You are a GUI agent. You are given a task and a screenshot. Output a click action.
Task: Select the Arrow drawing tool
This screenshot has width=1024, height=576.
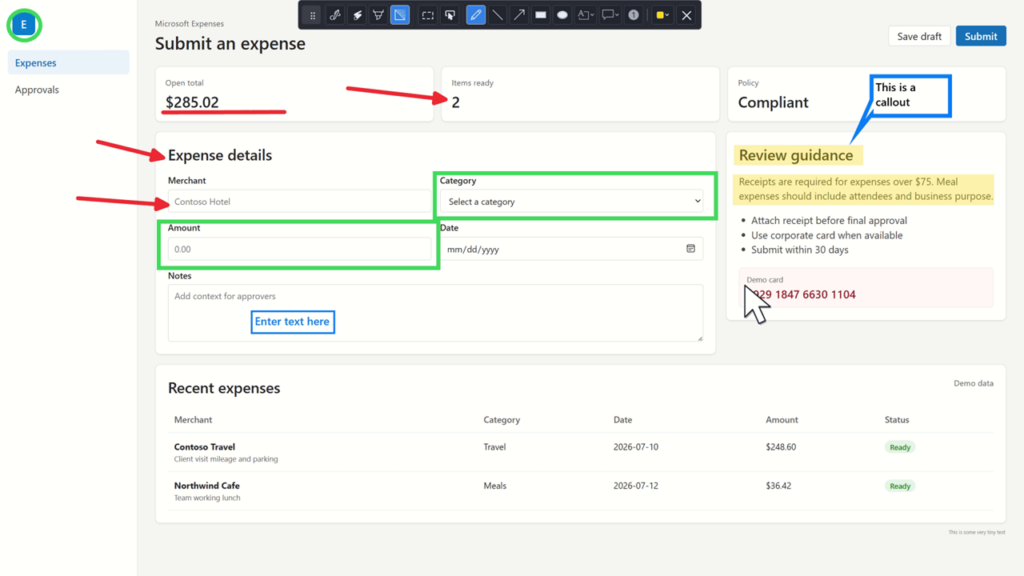point(519,15)
